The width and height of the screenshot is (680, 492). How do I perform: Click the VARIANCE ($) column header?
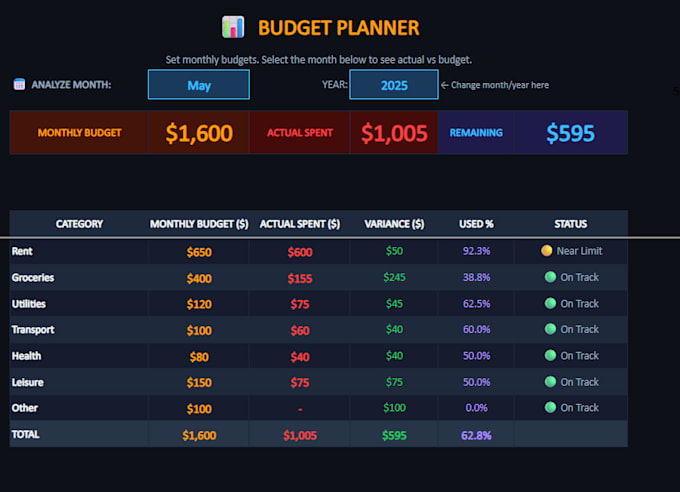[394, 224]
